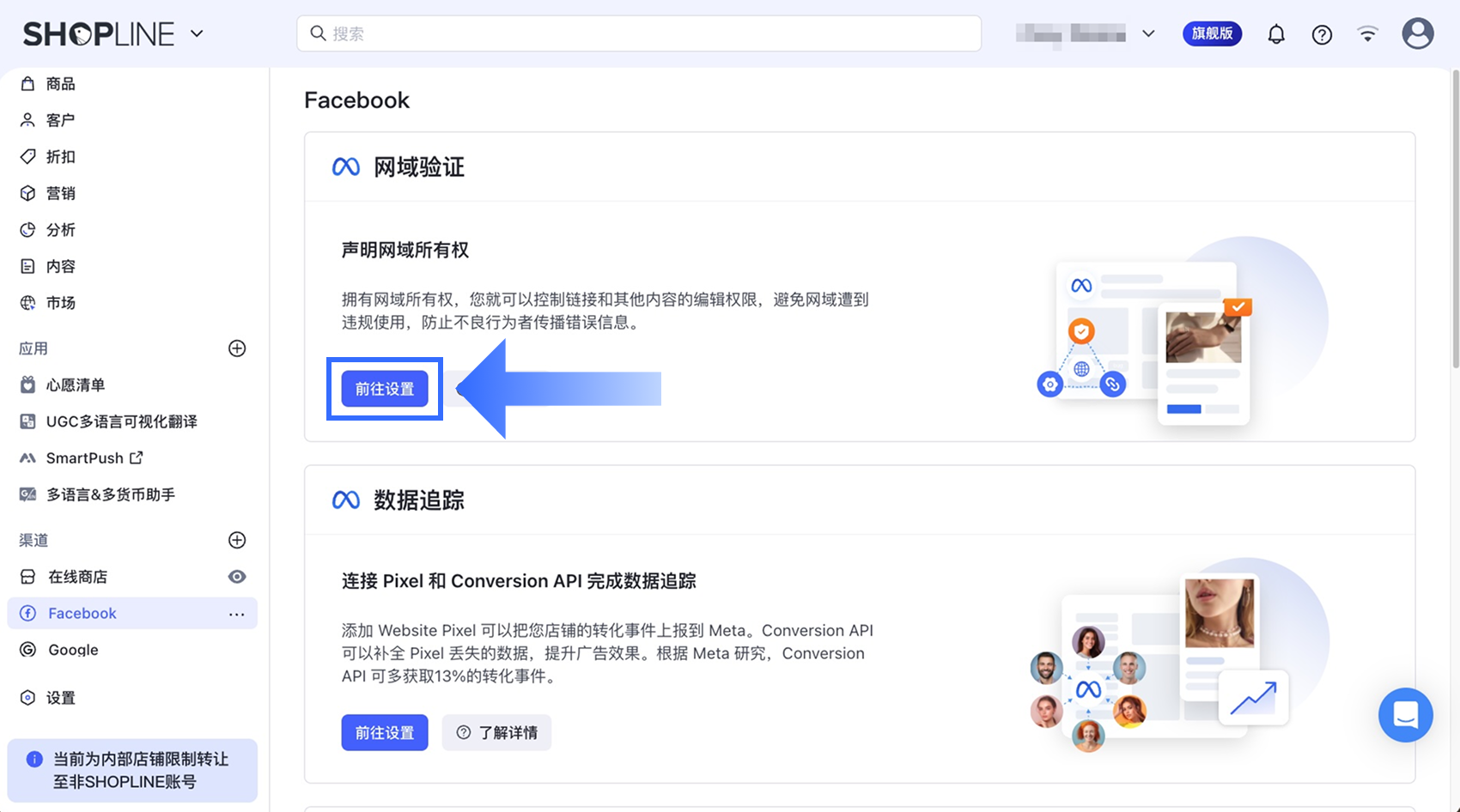Image resolution: width=1460 pixels, height=812 pixels.
Task: View online store via eye icon
Action: click(237, 577)
